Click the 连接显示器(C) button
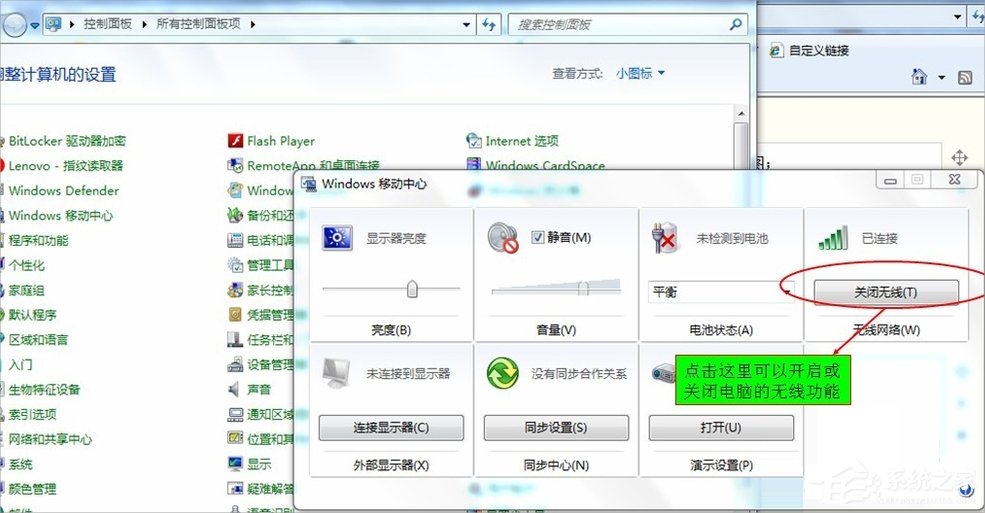985x513 pixels. click(391, 428)
